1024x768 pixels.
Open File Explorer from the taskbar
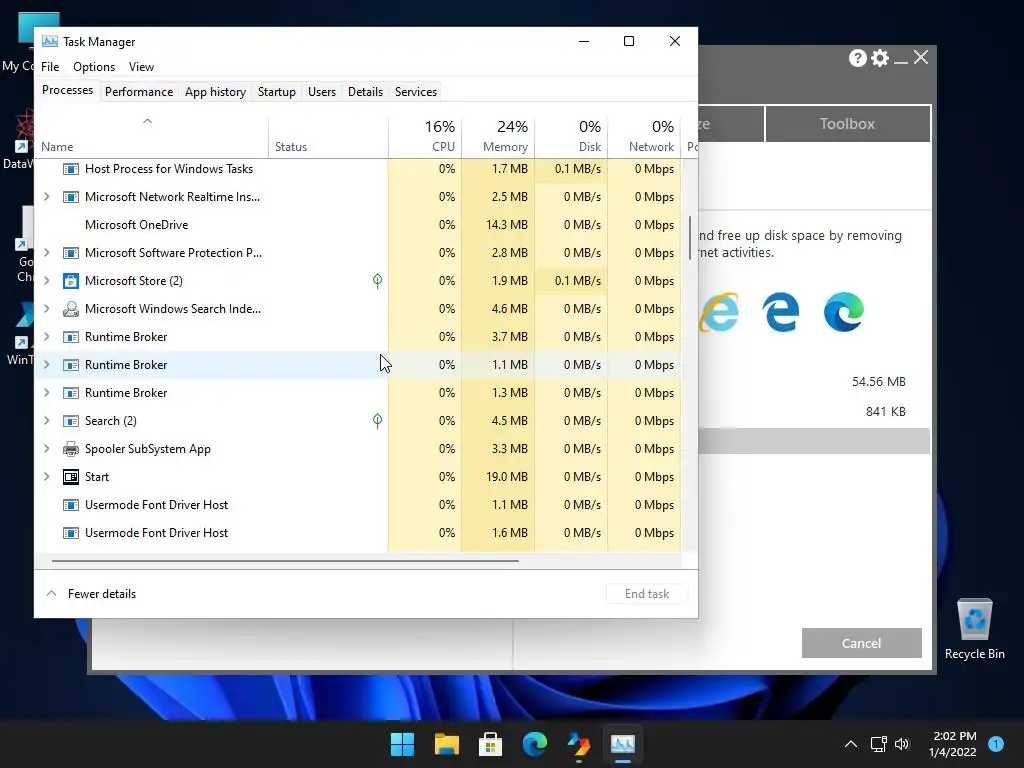point(447,744)
